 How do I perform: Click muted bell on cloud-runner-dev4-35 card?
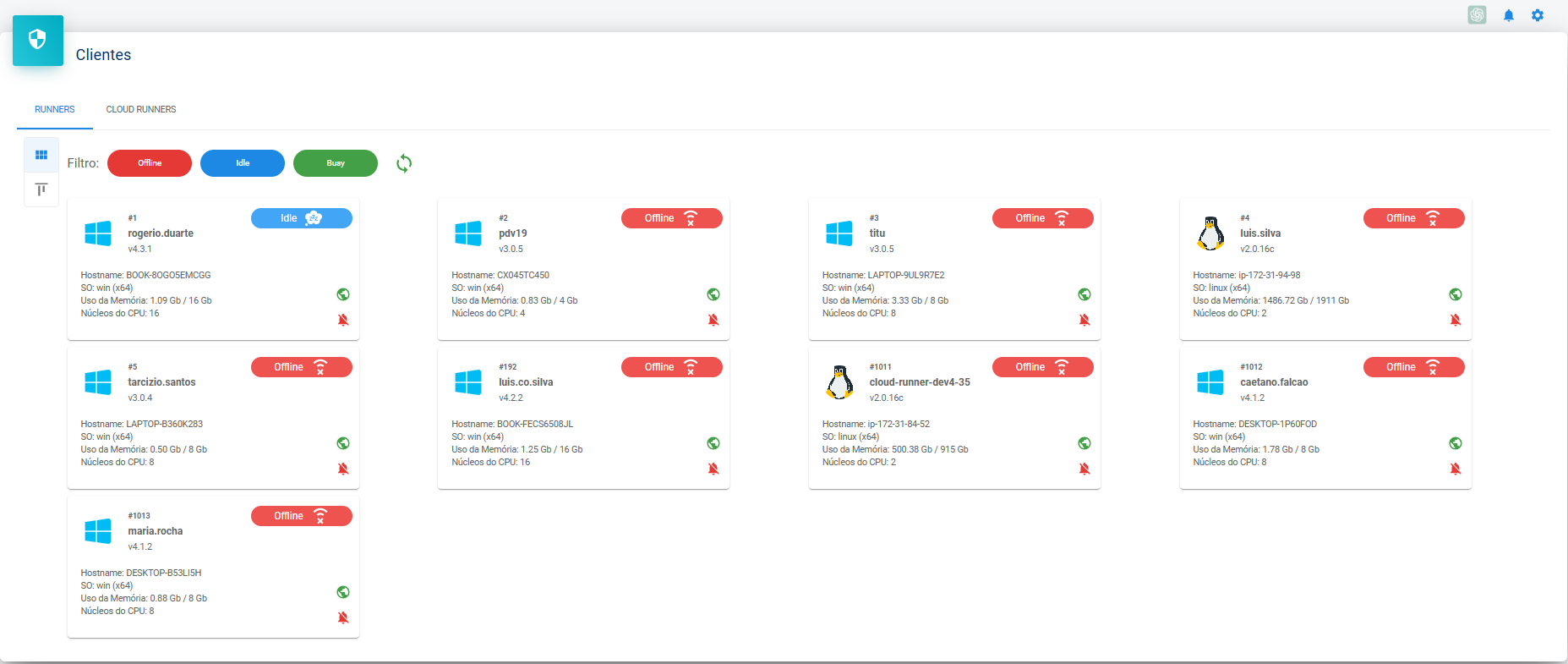pyautogui.click(x=1084, y=469)
